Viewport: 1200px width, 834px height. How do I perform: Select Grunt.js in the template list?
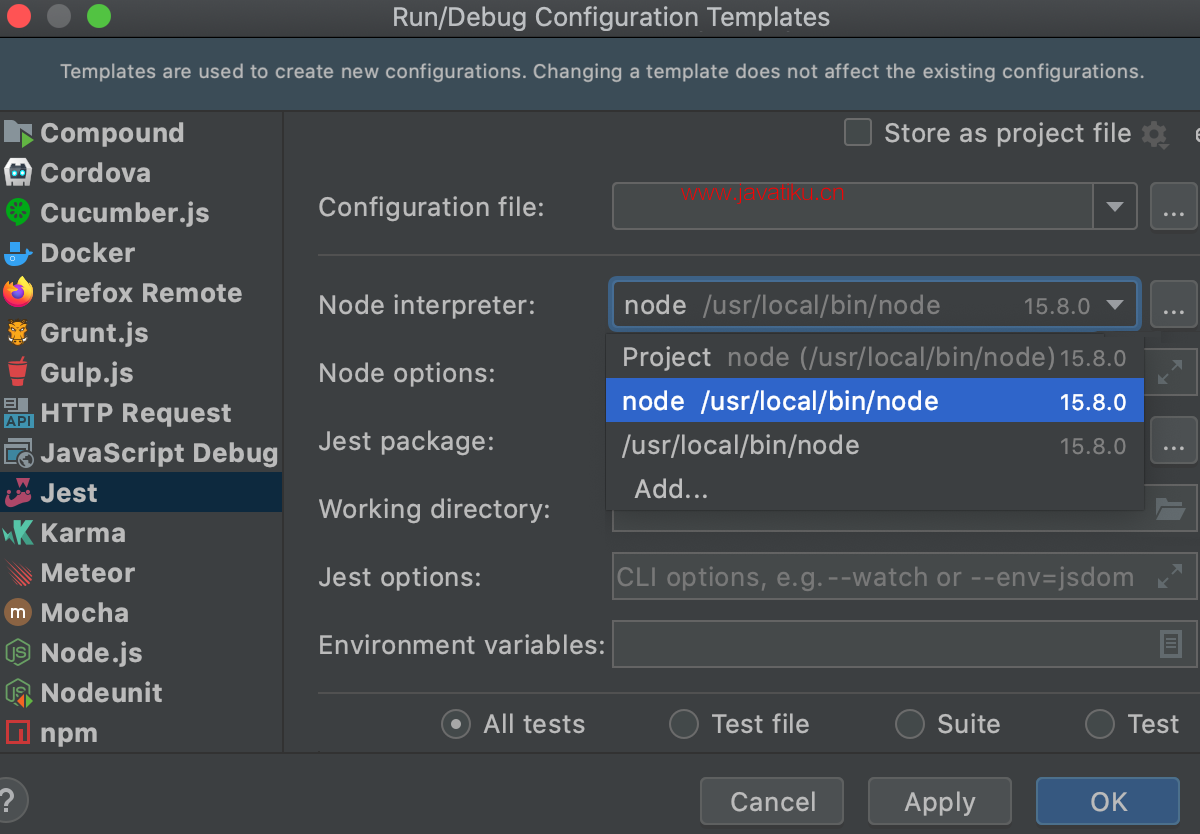pos(141,333)
